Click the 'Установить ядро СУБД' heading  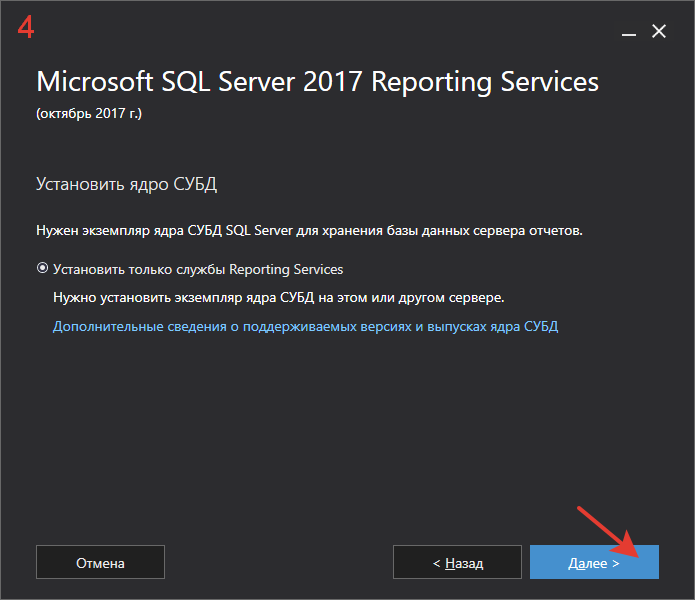(126, 184)
